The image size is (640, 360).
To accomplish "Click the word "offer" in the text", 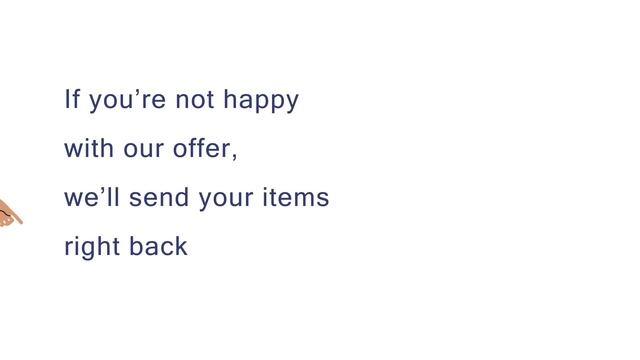I will click(x=201, y=148).
